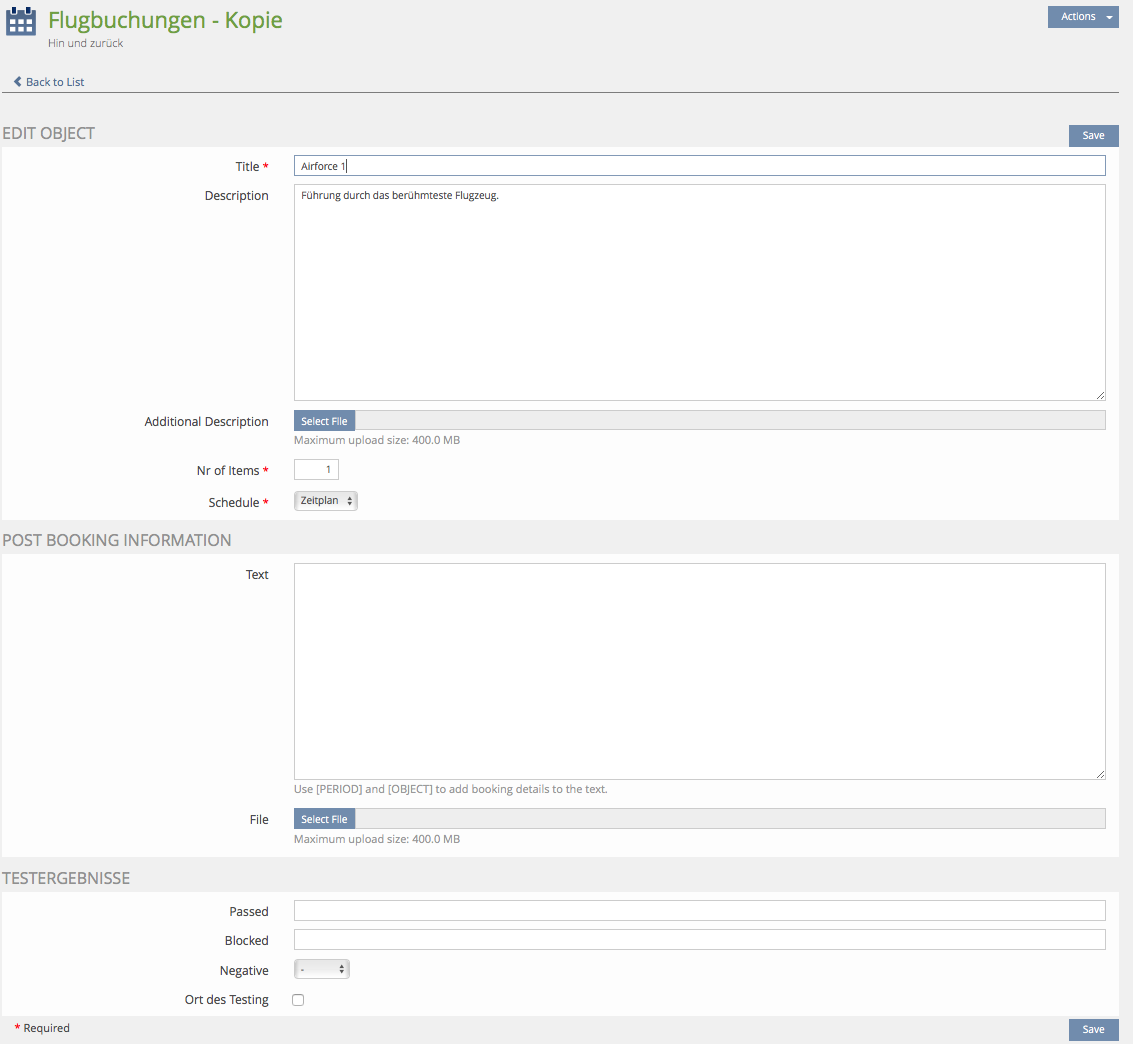Click the calendar booking icon in header
Screen dimensions: 1133x1044
[x=21, y=21]
